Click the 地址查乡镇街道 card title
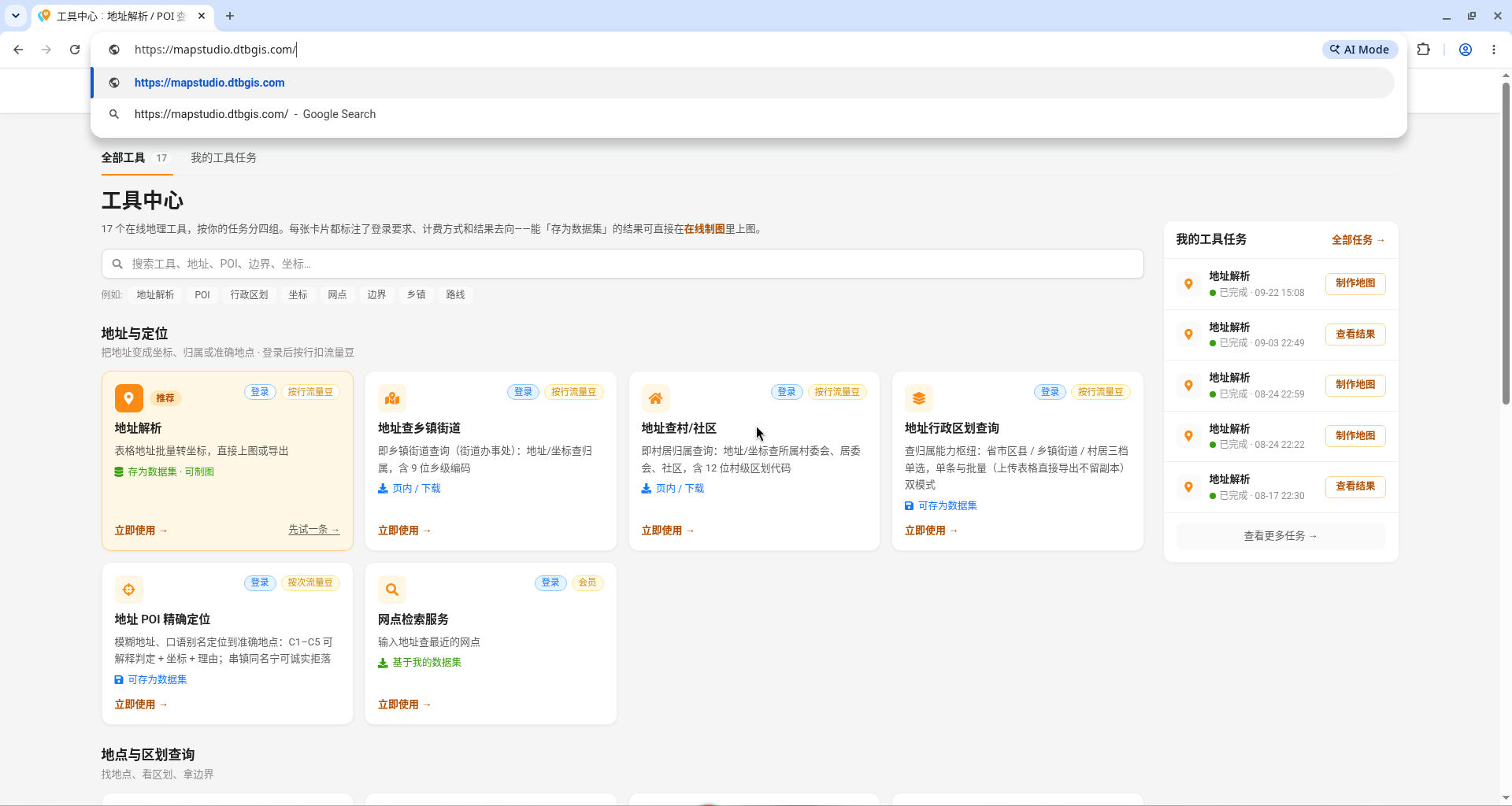The width and height of the screenshot is (1512, 806). tap(419, 428)
